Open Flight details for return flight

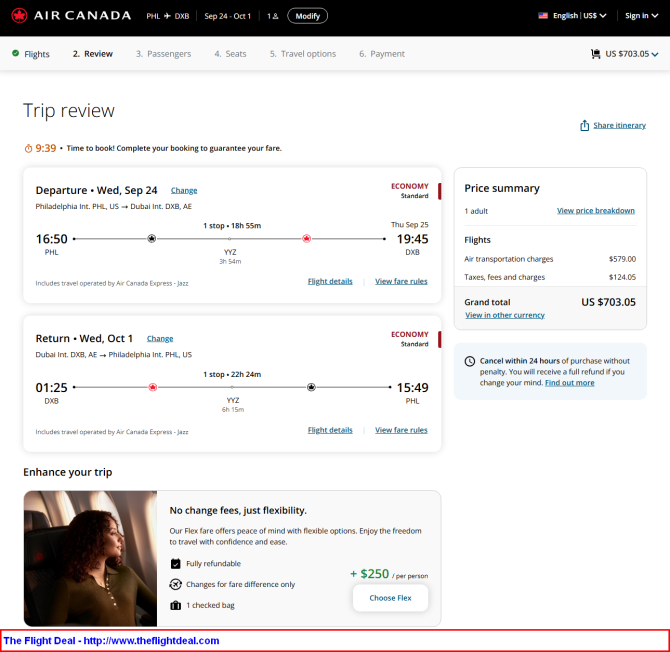click(330, 430)
